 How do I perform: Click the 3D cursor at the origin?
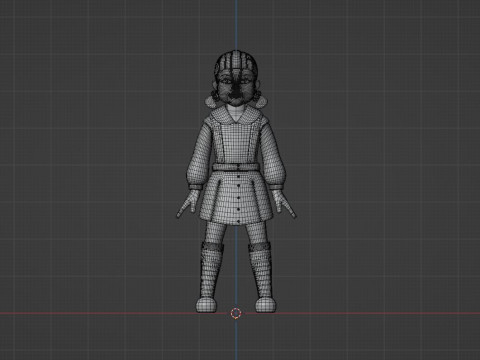tap(236, 313)
